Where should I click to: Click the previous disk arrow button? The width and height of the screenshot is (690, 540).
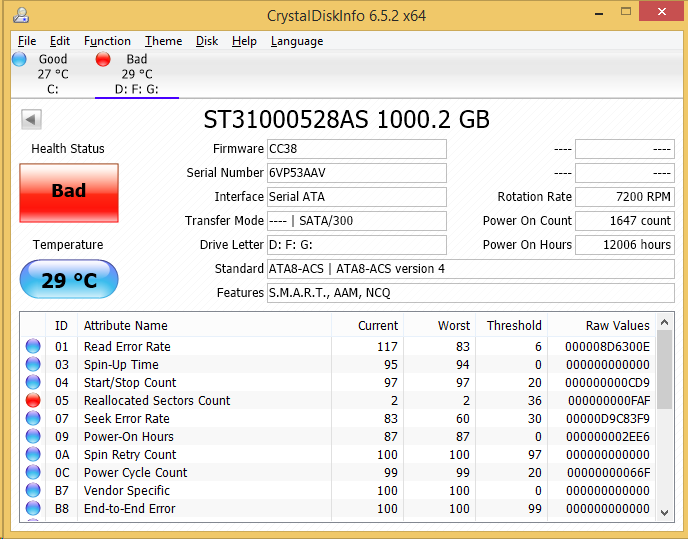[31, 119]
